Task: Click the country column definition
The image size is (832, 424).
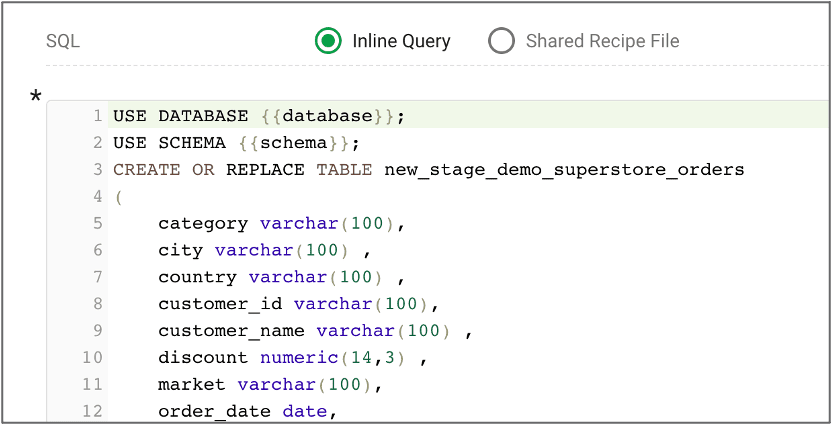Action: click(x=280, y=277)
